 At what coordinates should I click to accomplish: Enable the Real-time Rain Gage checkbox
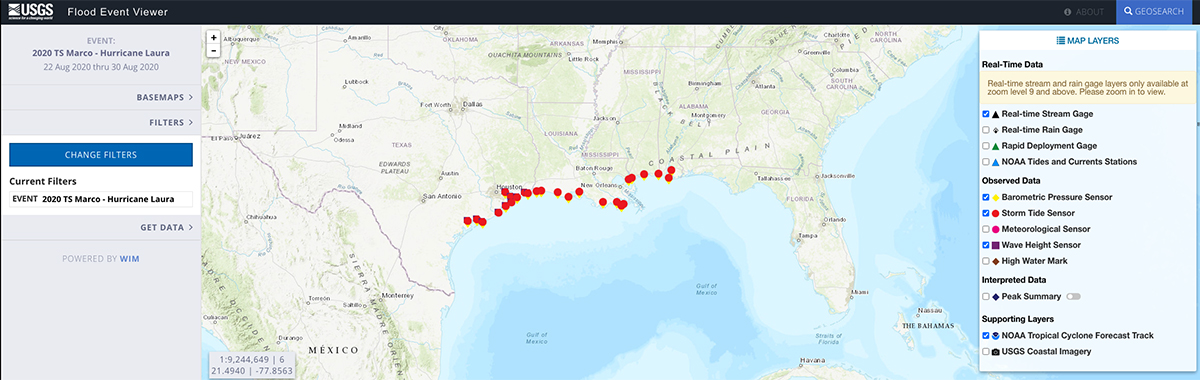987,130
